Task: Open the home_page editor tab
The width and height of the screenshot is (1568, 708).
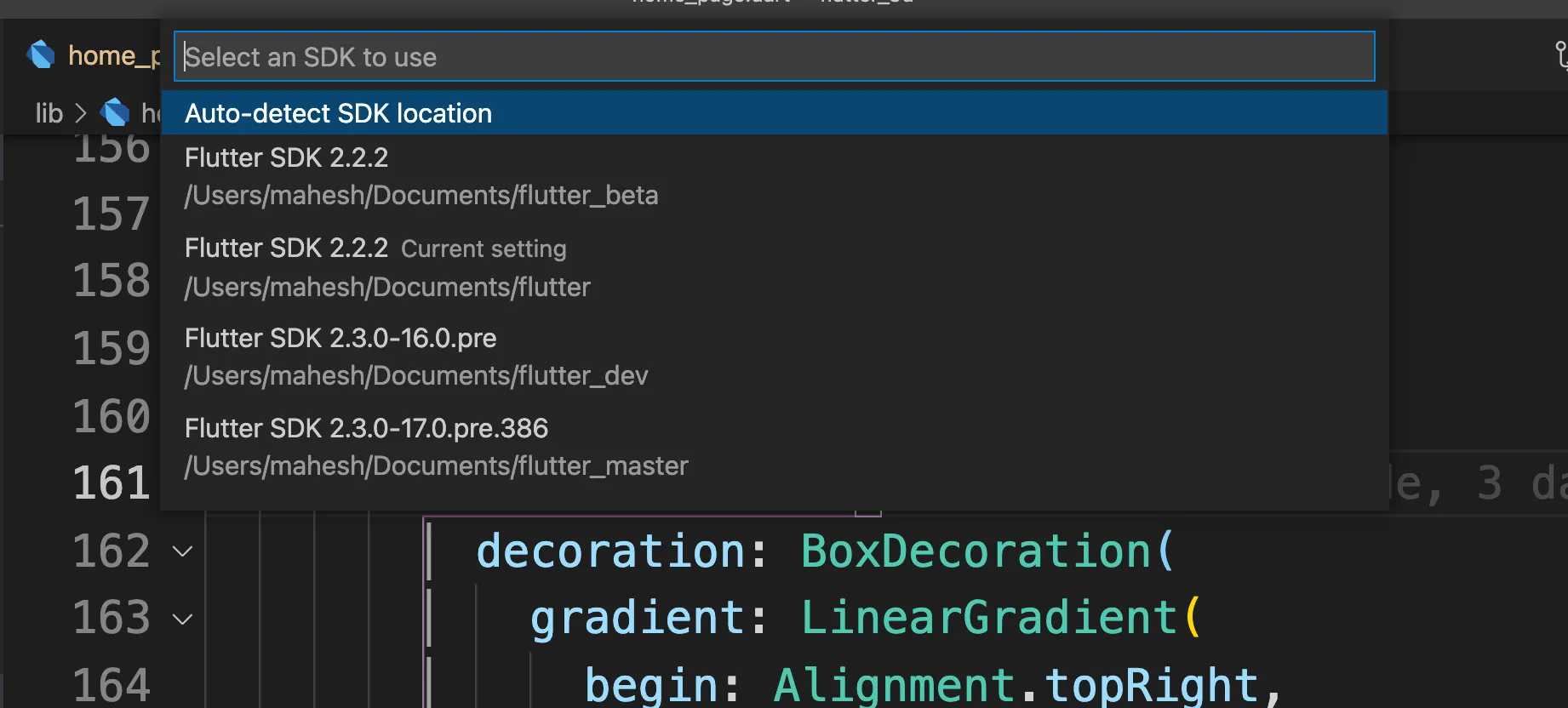Action: (94, 56)
